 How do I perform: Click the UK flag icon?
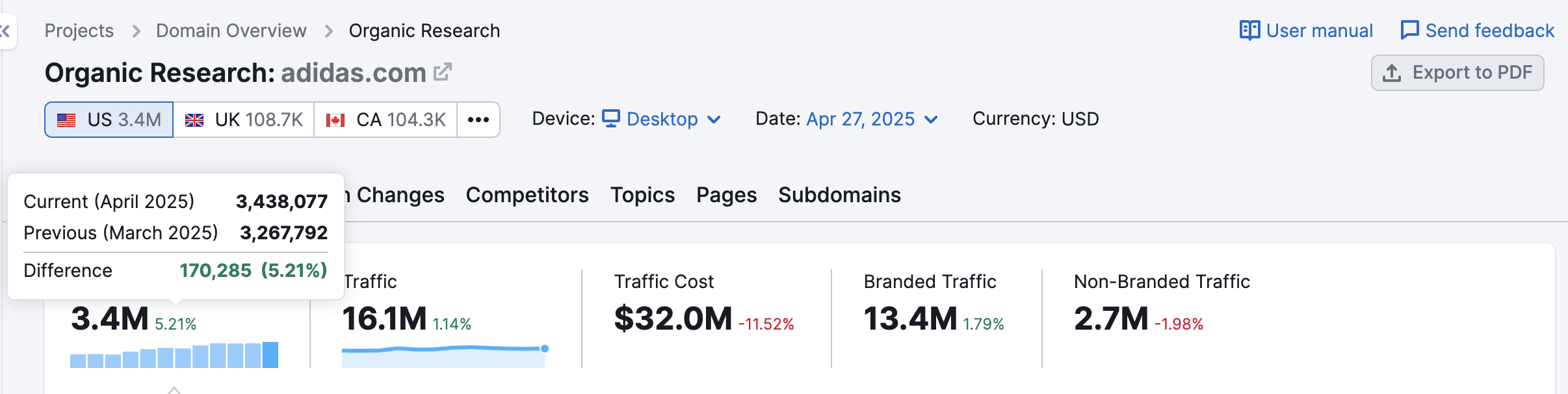194,120
